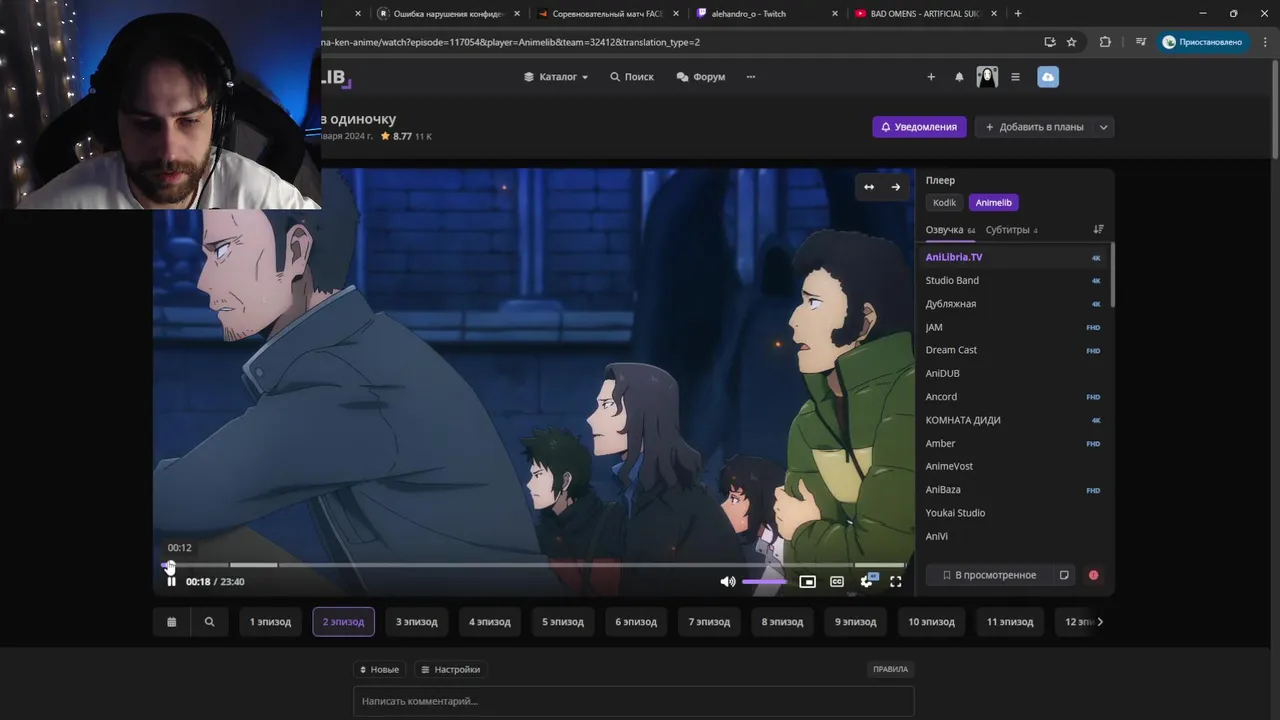
Task: Open a new browser tab
Action: point(1018,14)
